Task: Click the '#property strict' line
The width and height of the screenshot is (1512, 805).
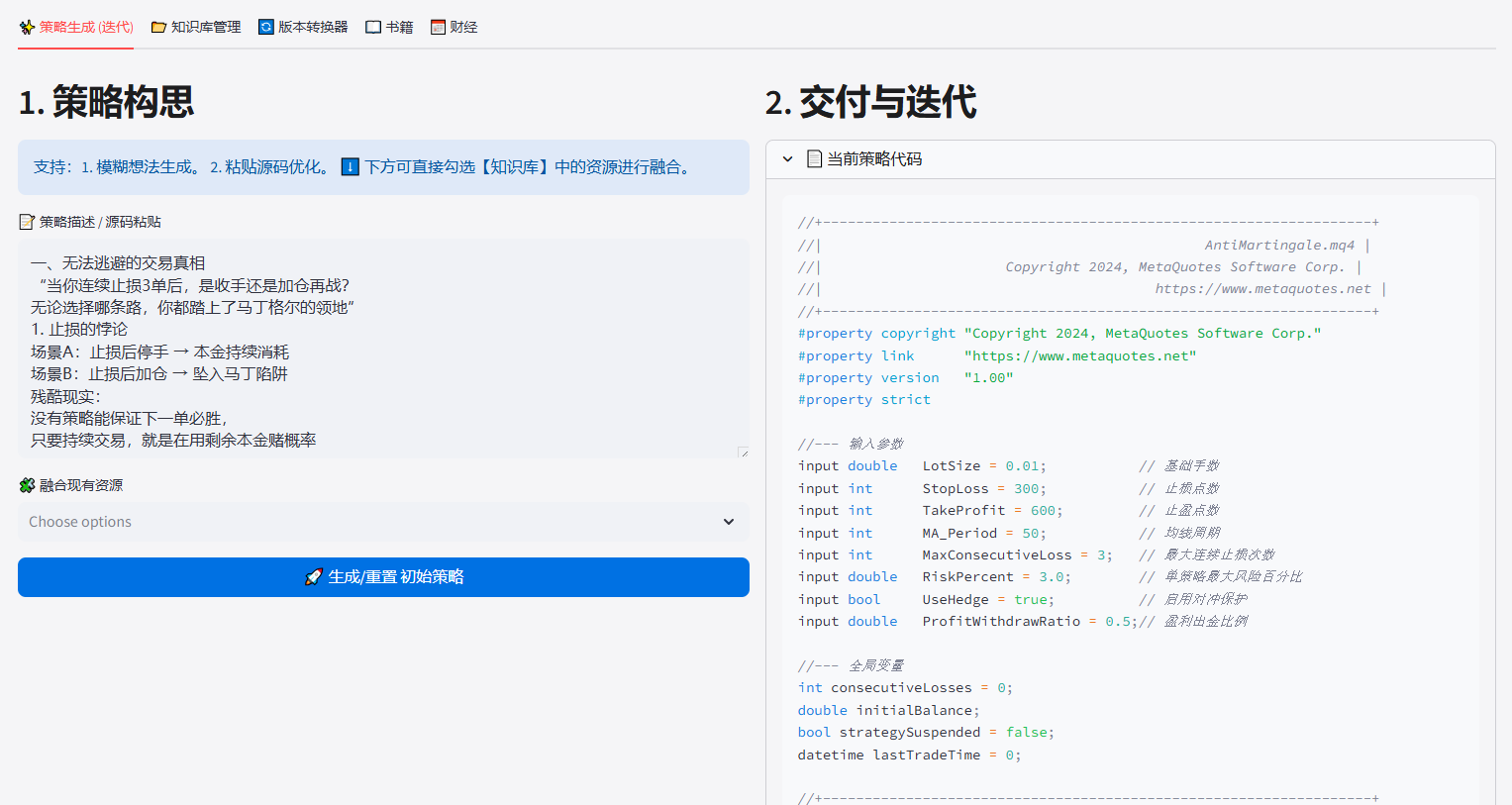Action: 864,400
